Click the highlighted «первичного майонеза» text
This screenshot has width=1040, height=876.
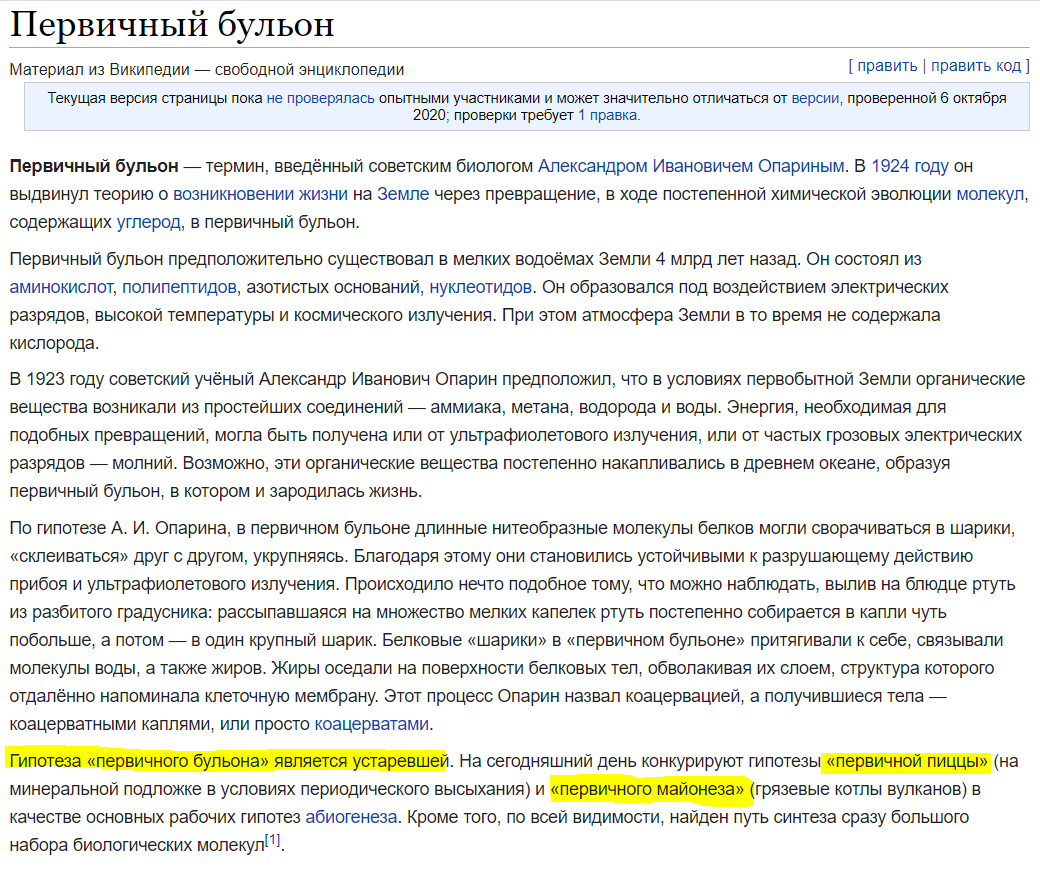point(647,789)
